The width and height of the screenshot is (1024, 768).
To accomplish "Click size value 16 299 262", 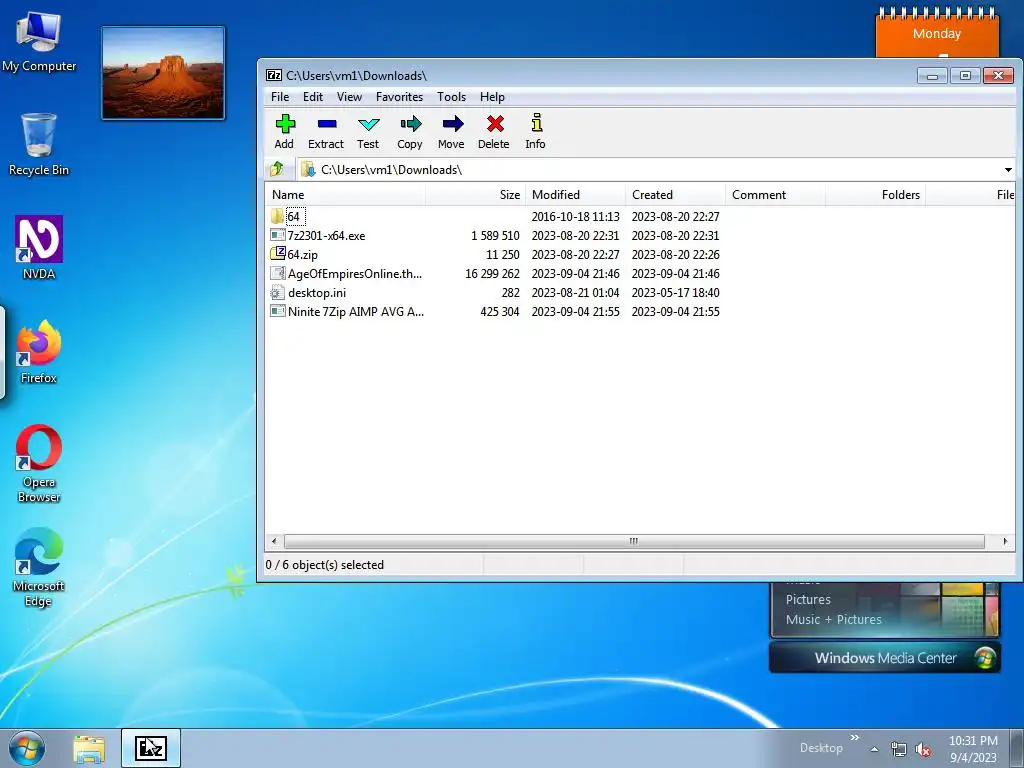I will click(x=492, y=274).
